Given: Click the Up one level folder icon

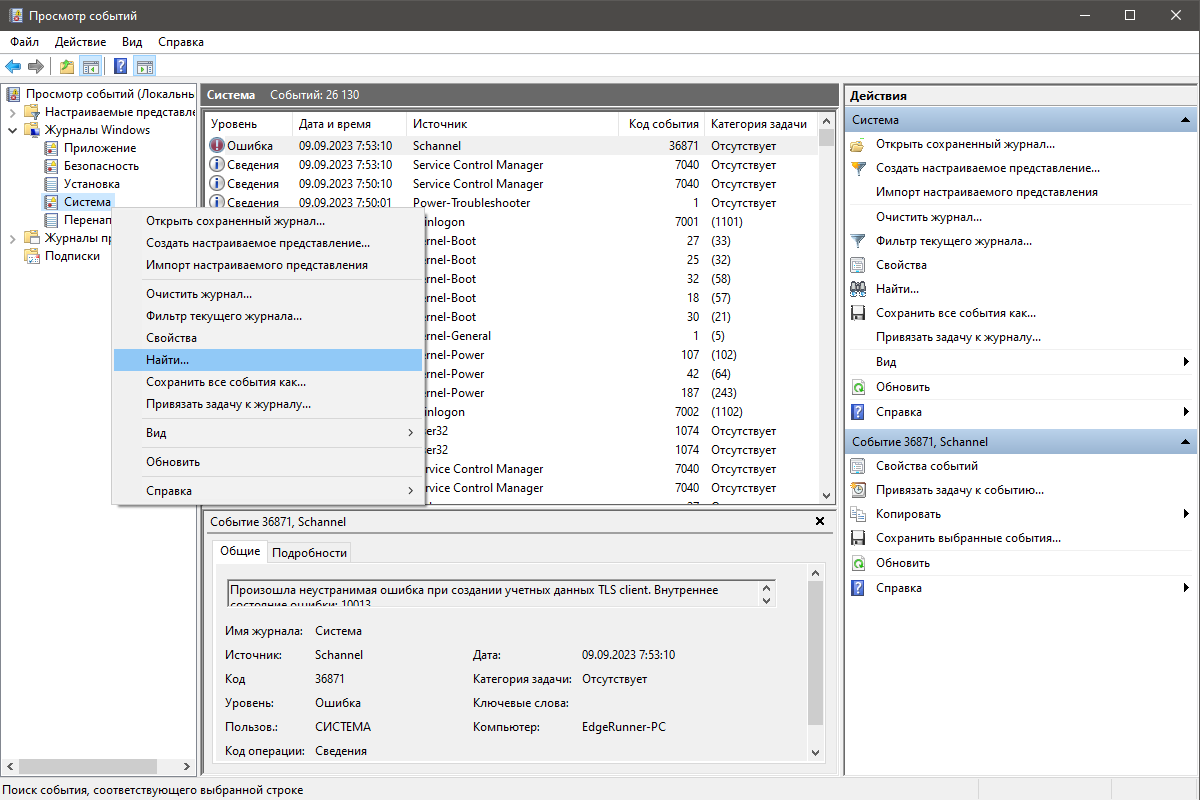Looking at the screenshot, I should pos(66,67).
